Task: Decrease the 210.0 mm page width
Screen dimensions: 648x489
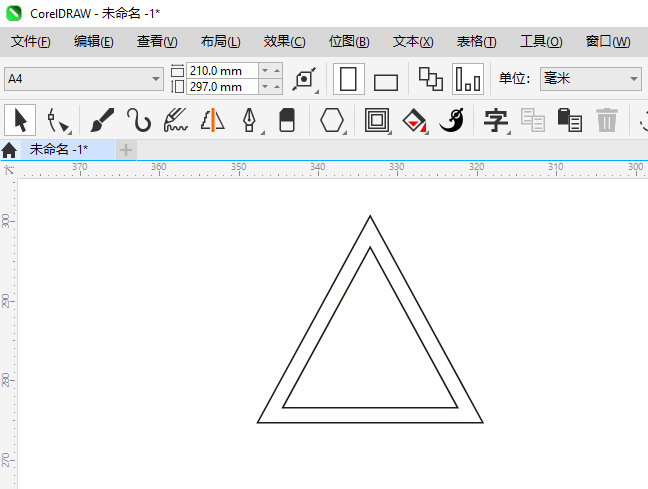Action: [x=265, y=71]
